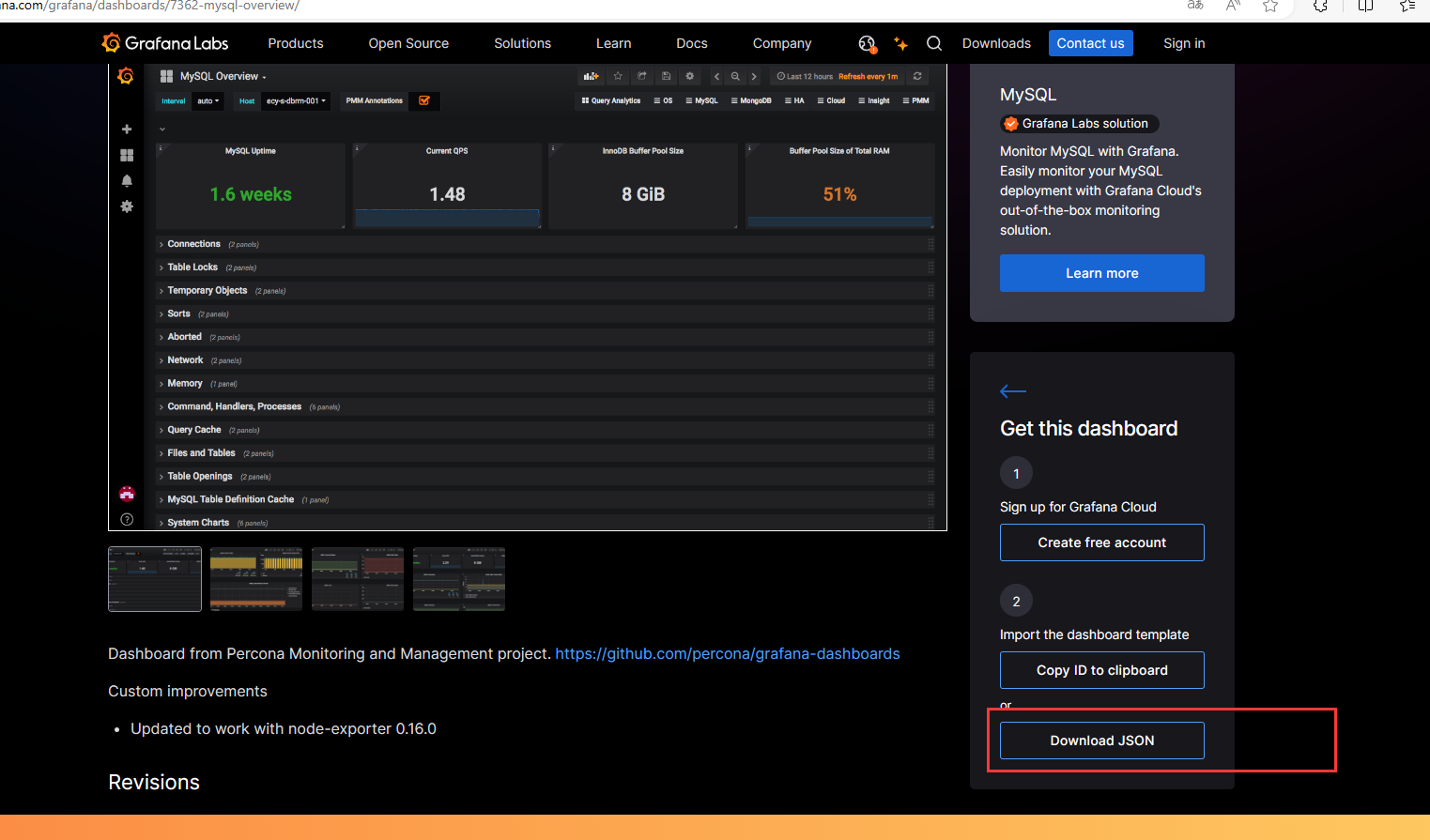The image size is (1430, 840).
Task: Expand the Temporary Objects row
Action: click(208, 291)
